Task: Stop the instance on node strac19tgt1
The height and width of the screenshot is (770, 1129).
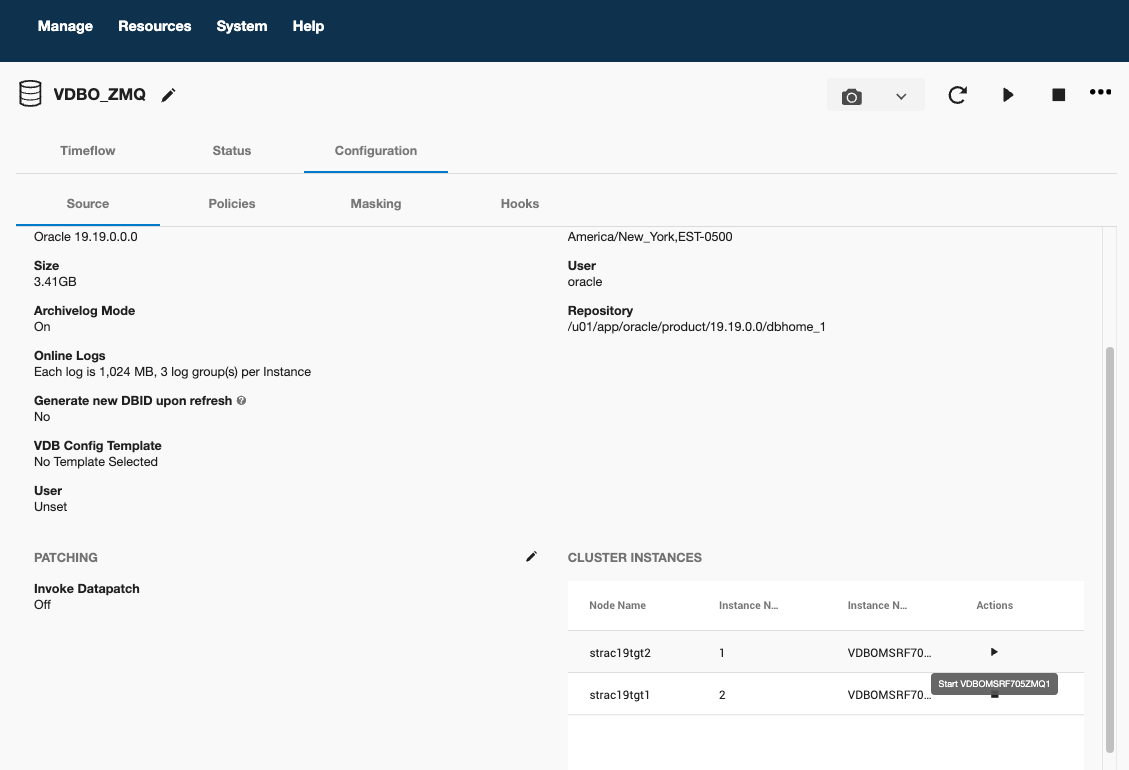Action: [x=993, y=694]
